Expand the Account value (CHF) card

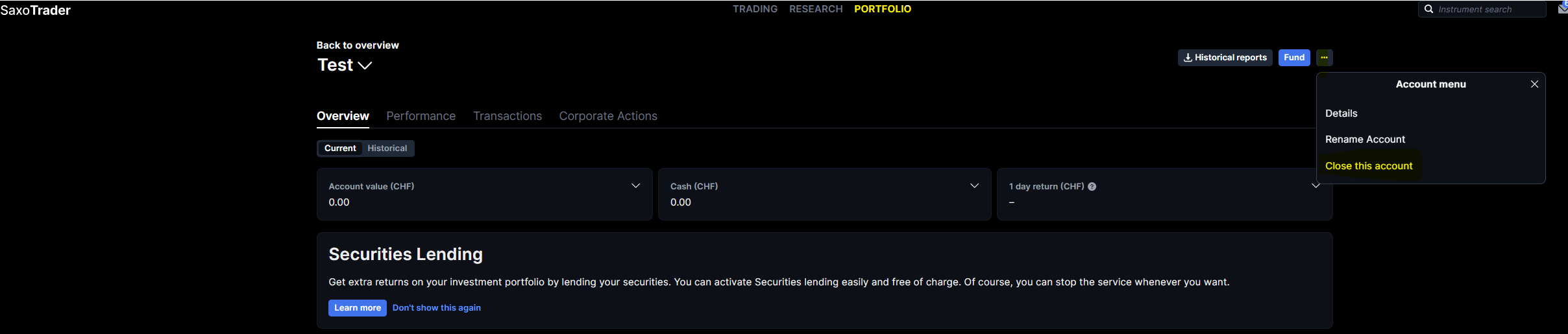(635, 186)
